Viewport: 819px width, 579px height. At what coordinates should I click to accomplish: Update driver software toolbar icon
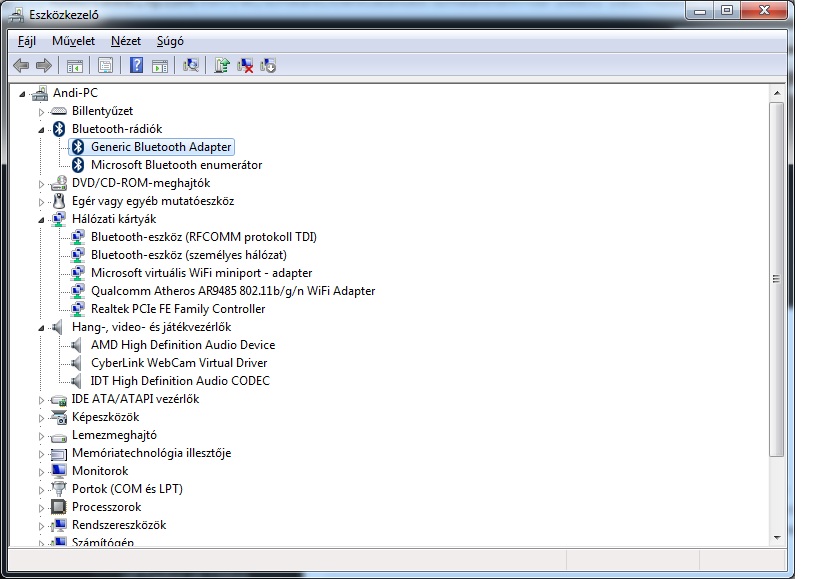[x=222, y=65]
